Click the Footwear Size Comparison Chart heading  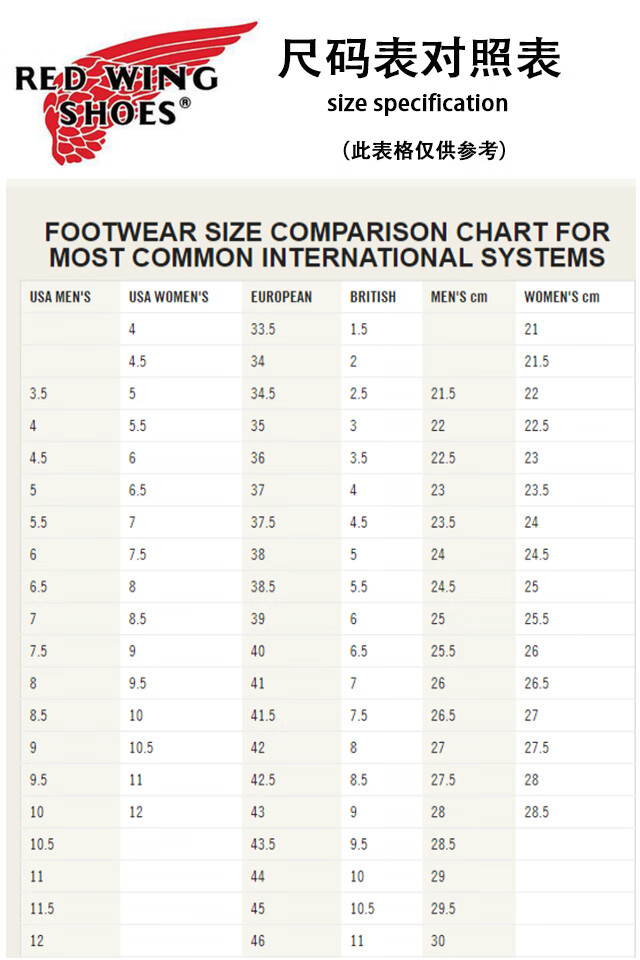[x=327, y=245]
